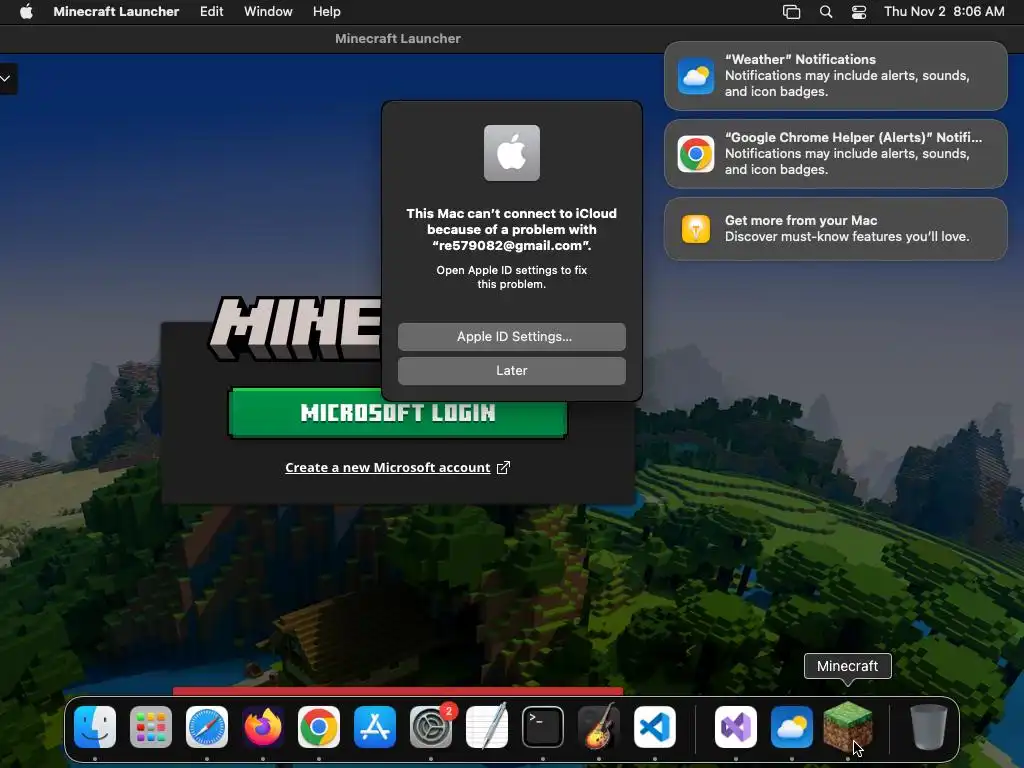Open the Get more from your Mac notification
1024x768 pixels.
coord(836,229)
